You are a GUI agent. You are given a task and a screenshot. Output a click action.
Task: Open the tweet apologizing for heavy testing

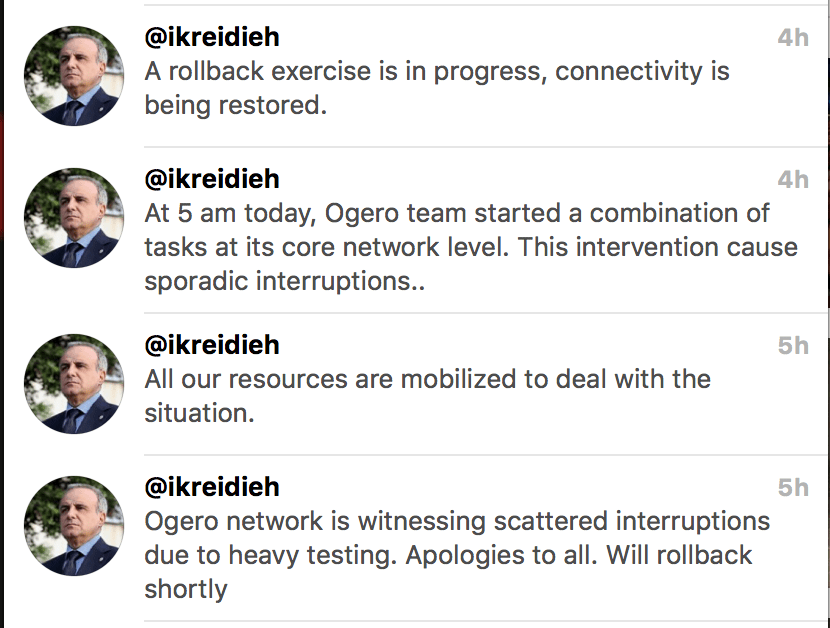(x=457, y=555)
